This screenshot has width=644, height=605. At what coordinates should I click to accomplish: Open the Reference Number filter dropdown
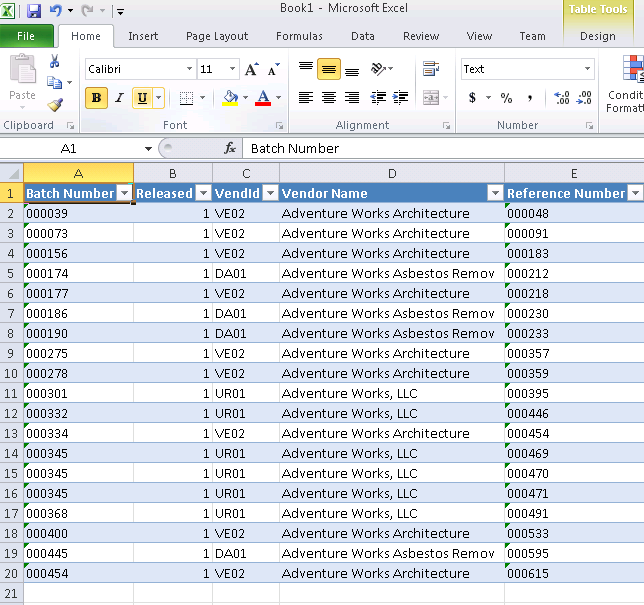click(x=636, y=193)
